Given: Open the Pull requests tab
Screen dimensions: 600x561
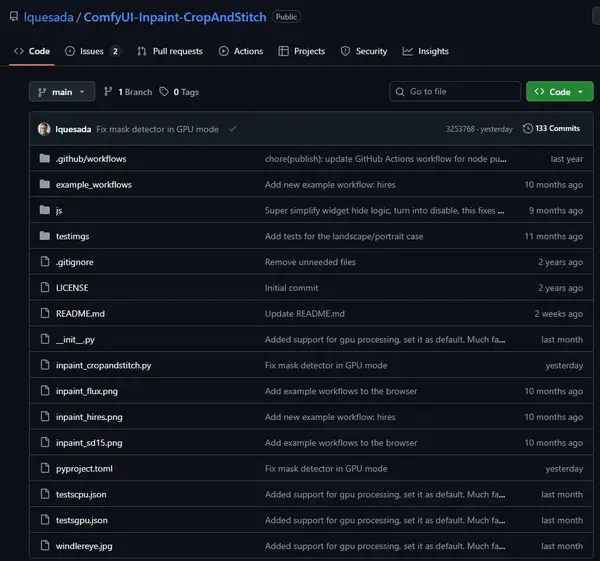Looking at the screenshot, I should click(x=170, y=51).
